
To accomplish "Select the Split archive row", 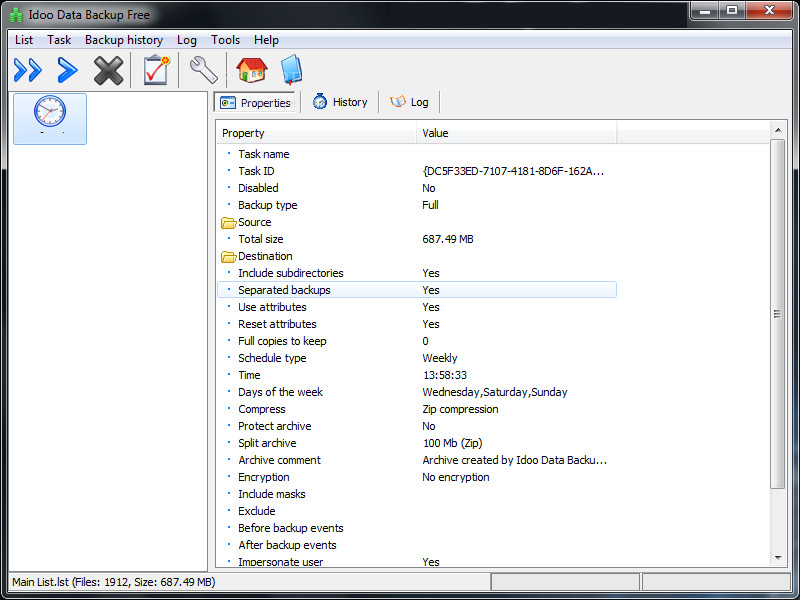I will click(x=417, y=443).
